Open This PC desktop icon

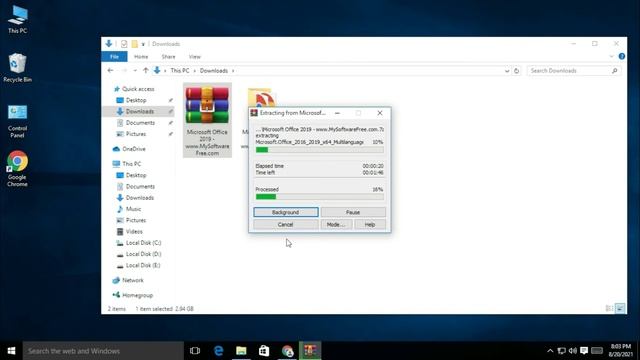(18, 20)
